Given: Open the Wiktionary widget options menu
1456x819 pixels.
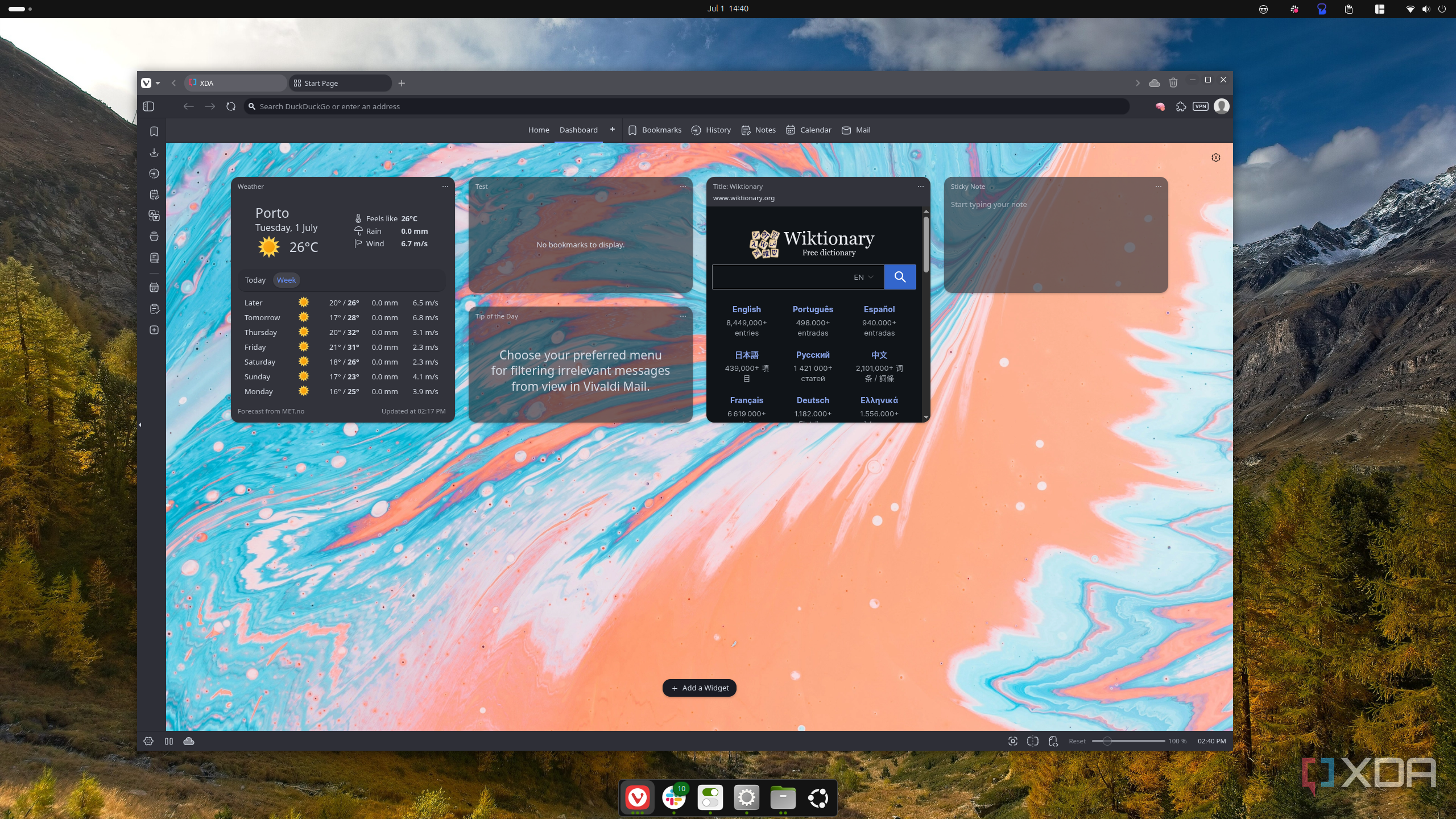Looking at the screenshot, I should (x=921, y=187).
